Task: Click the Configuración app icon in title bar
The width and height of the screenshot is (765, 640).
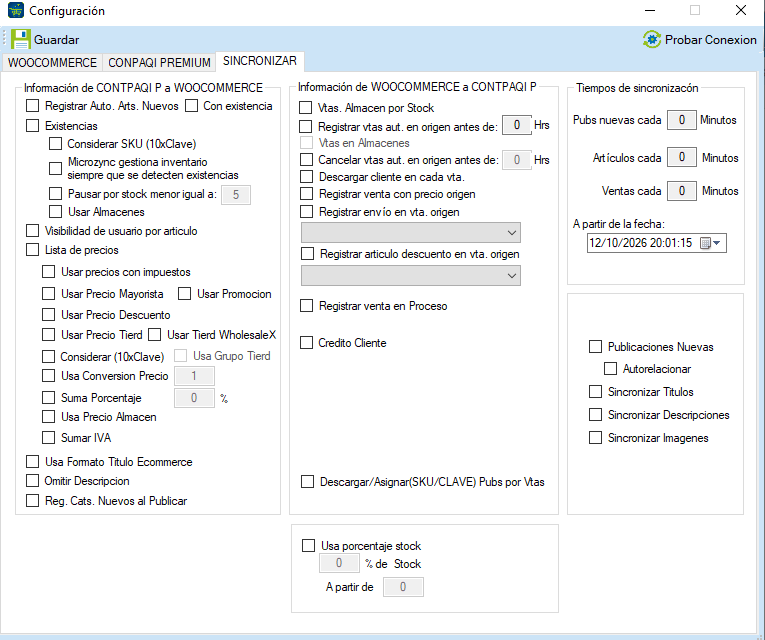Action: 16,10
